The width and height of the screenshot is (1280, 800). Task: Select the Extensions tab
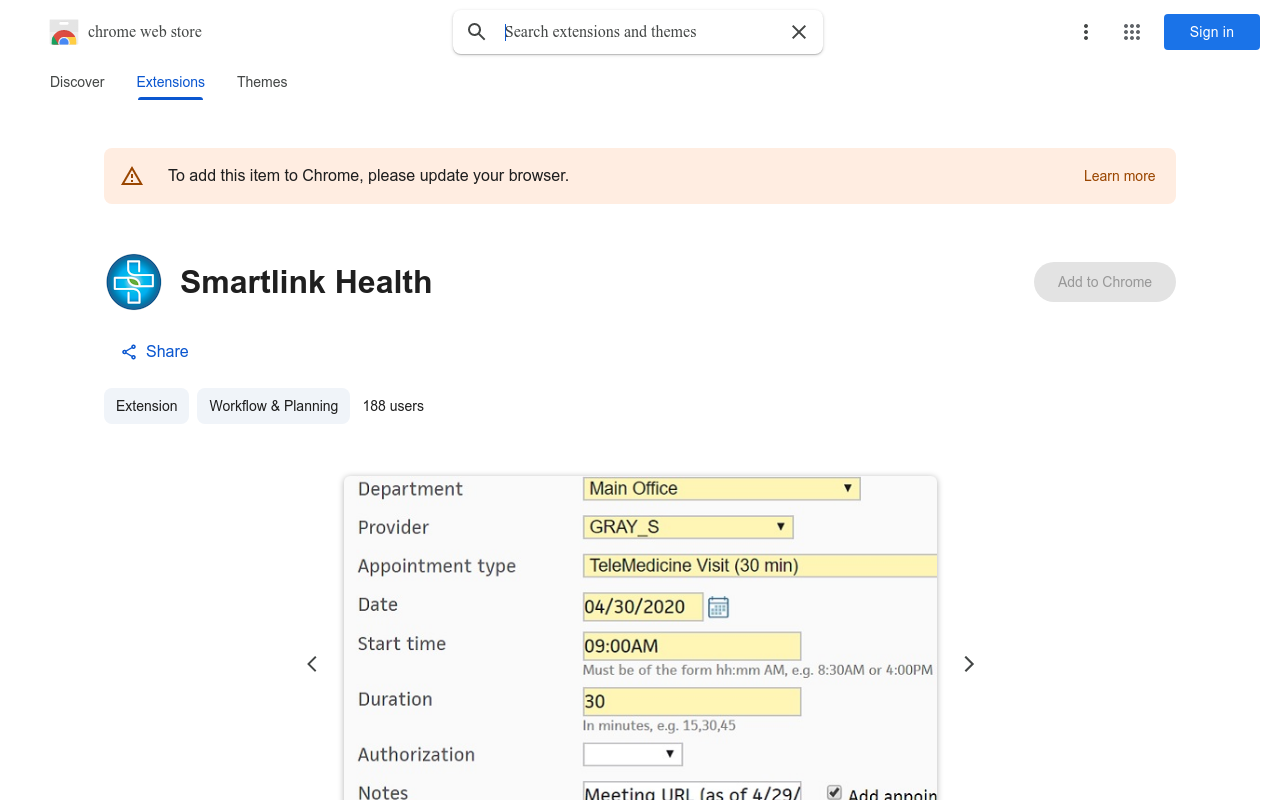pos(171,82)
